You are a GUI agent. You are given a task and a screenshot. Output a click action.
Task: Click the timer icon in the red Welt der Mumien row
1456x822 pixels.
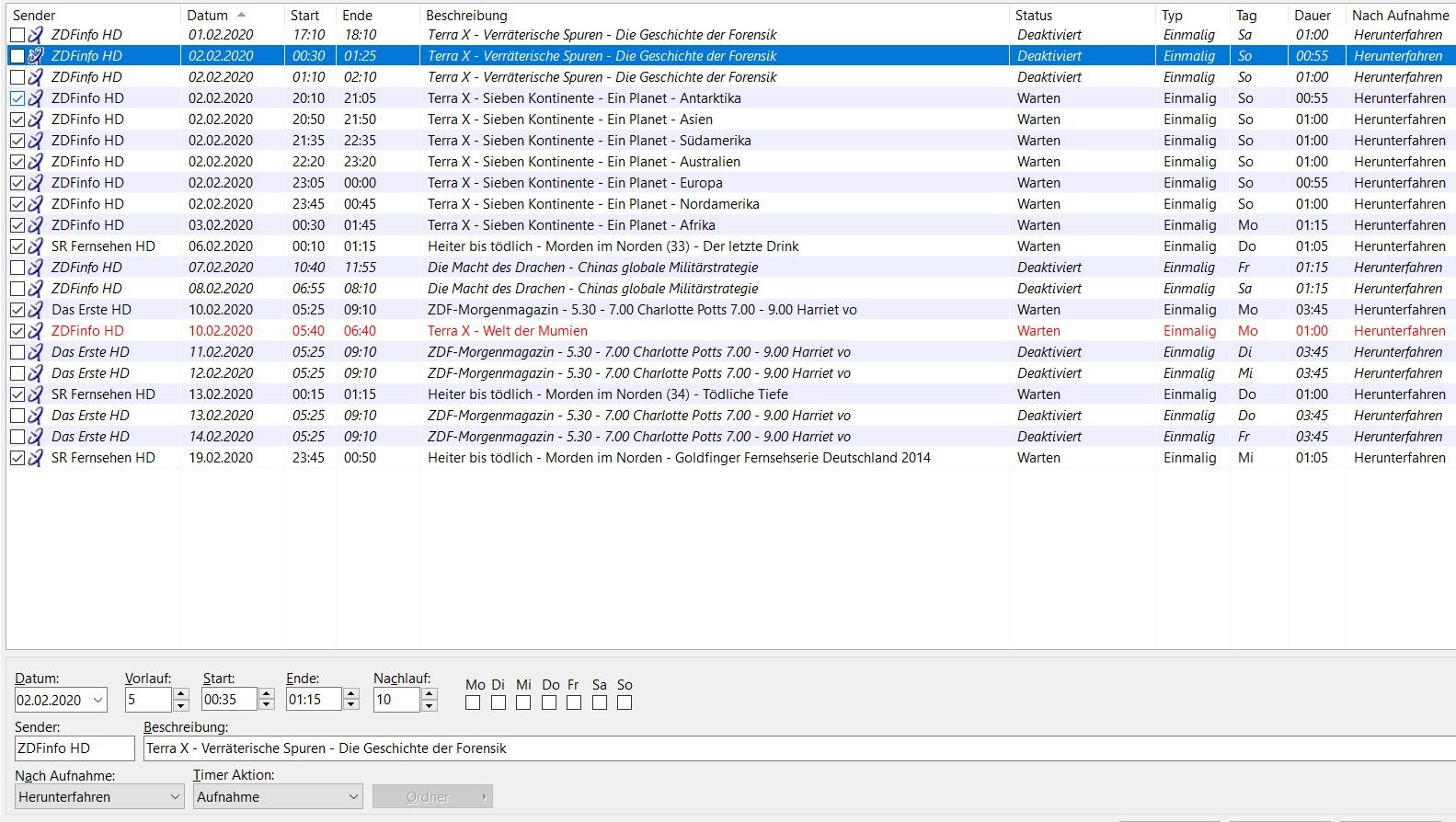tap(36, 331)
